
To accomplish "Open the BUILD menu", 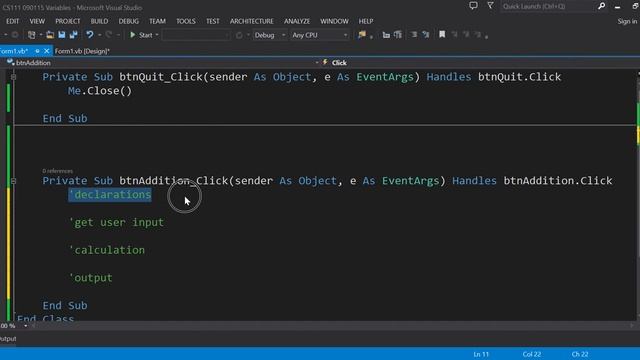I will (99, 21).
